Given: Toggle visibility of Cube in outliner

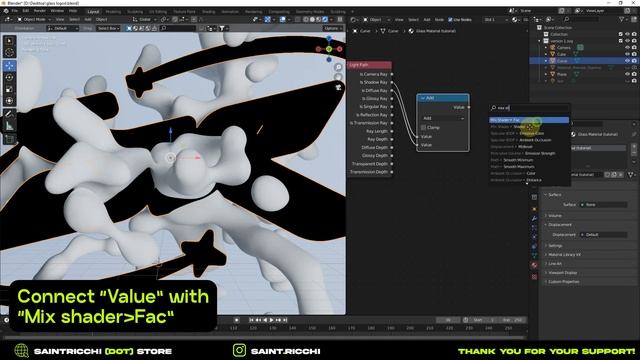Looking at the screenshot, I should [x=628, y=54].
